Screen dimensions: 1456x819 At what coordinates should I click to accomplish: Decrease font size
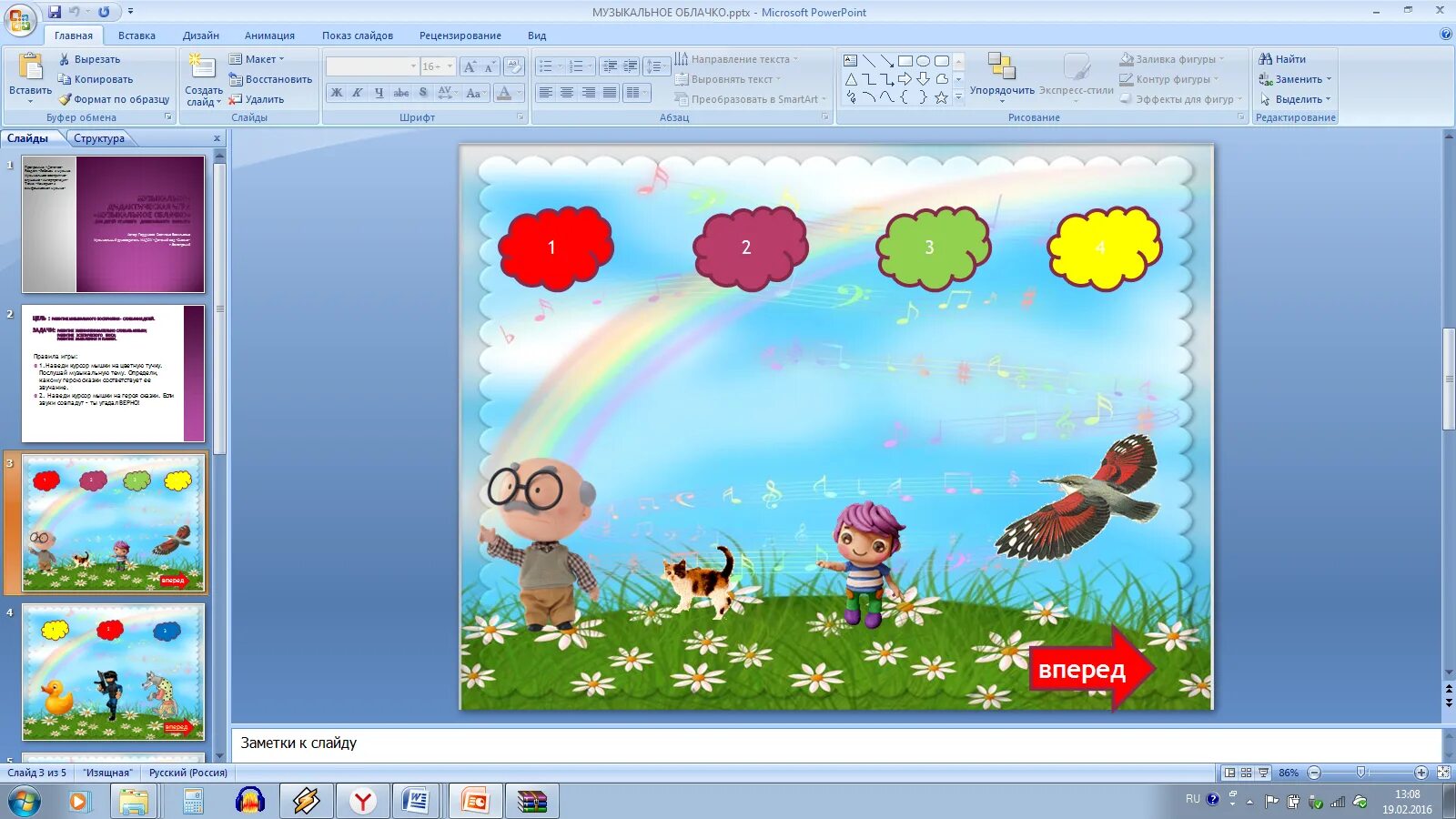pyautogui.click(x=490, y=66)
